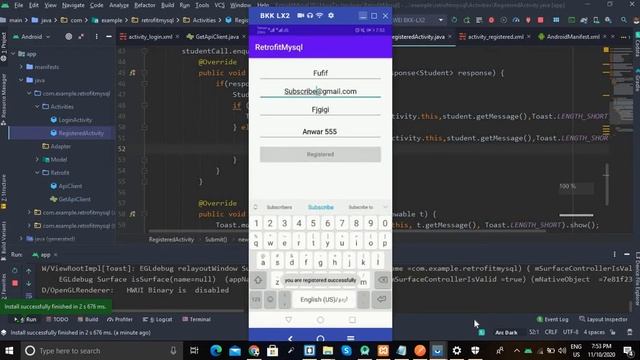Open Task View on the taskbar
The width and height of the screenshot is (640, 360).
click(x=194, y=351)
